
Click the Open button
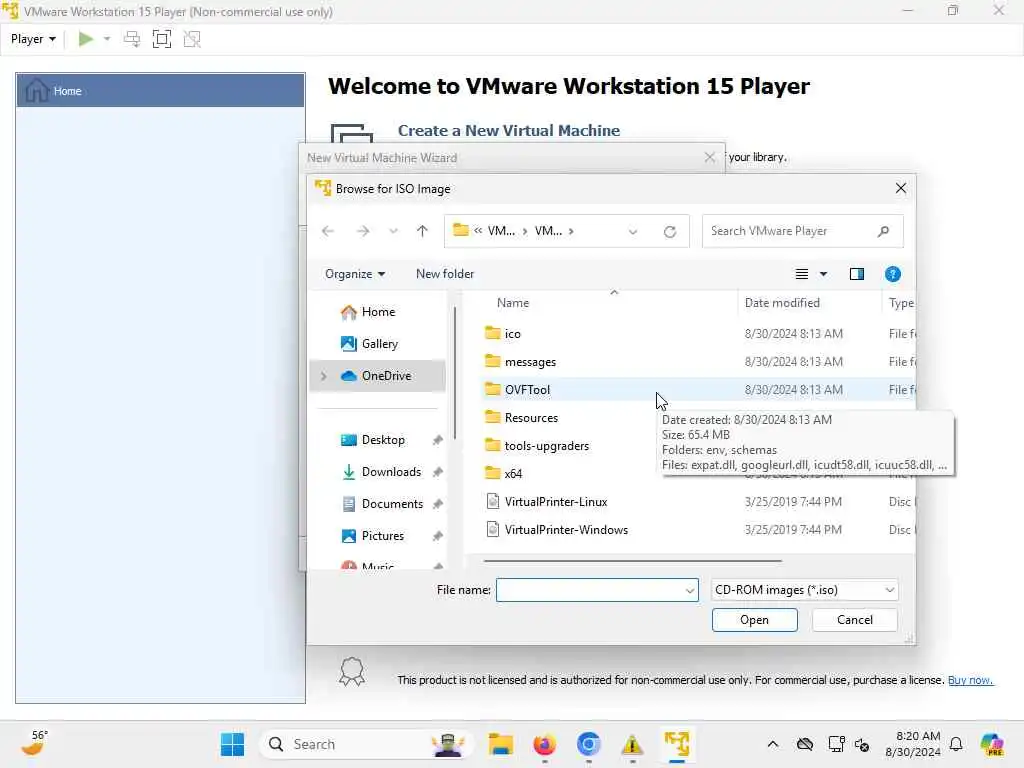(x=754, y=620)
